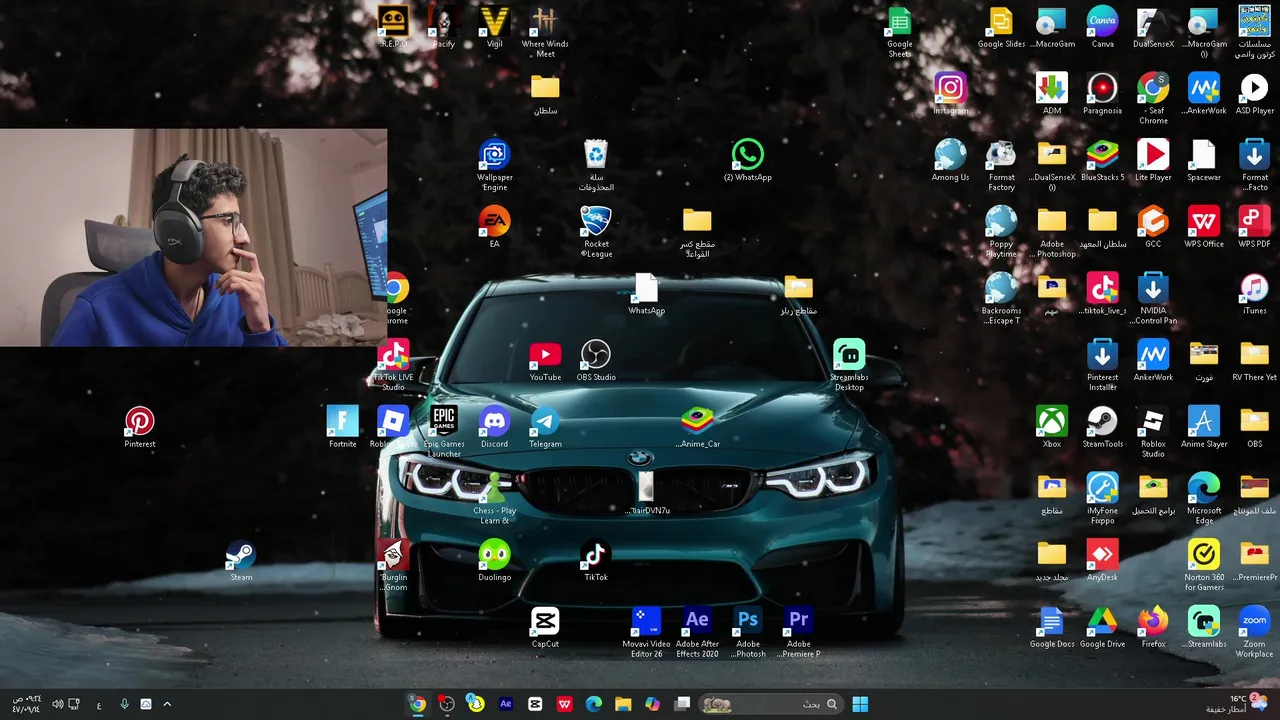1280x720 pixels.
Task: Open the Anime Slayer desktop icon
Action: click(x=1204, y=426)
